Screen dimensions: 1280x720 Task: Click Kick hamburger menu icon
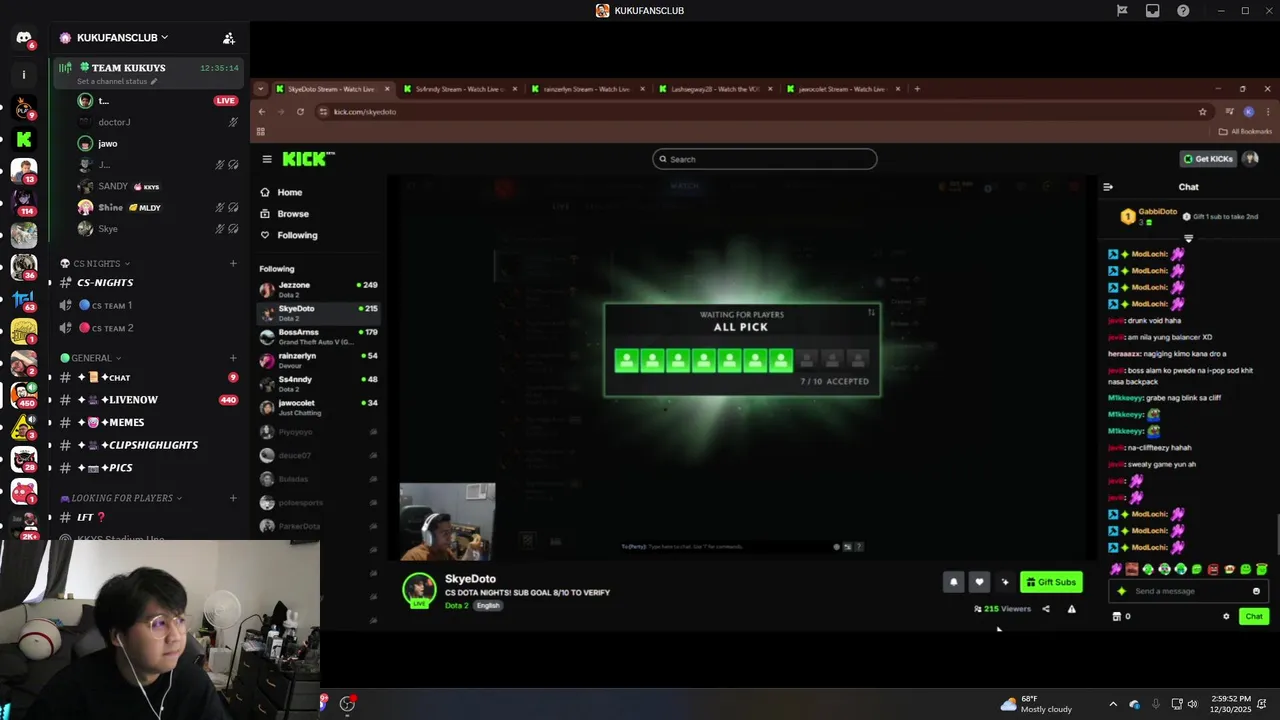(267, 159)
